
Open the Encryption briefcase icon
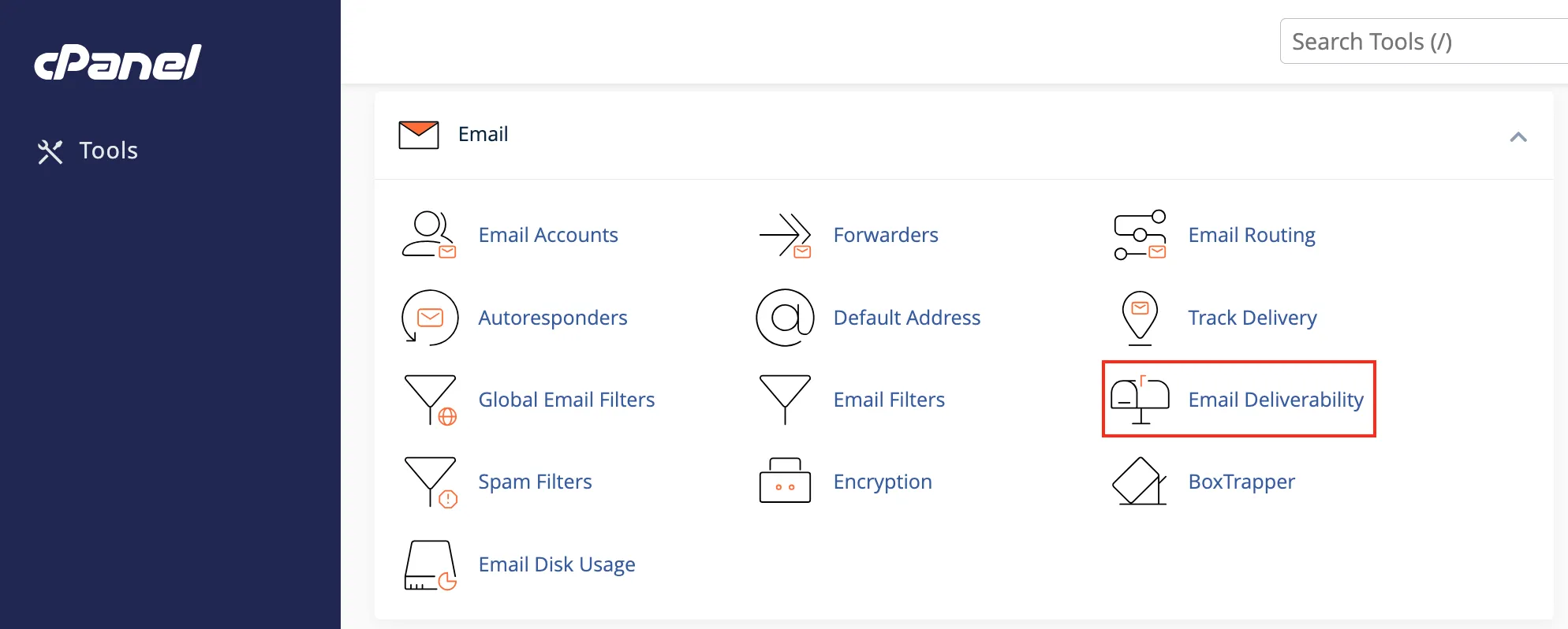[x=785, y=481]
